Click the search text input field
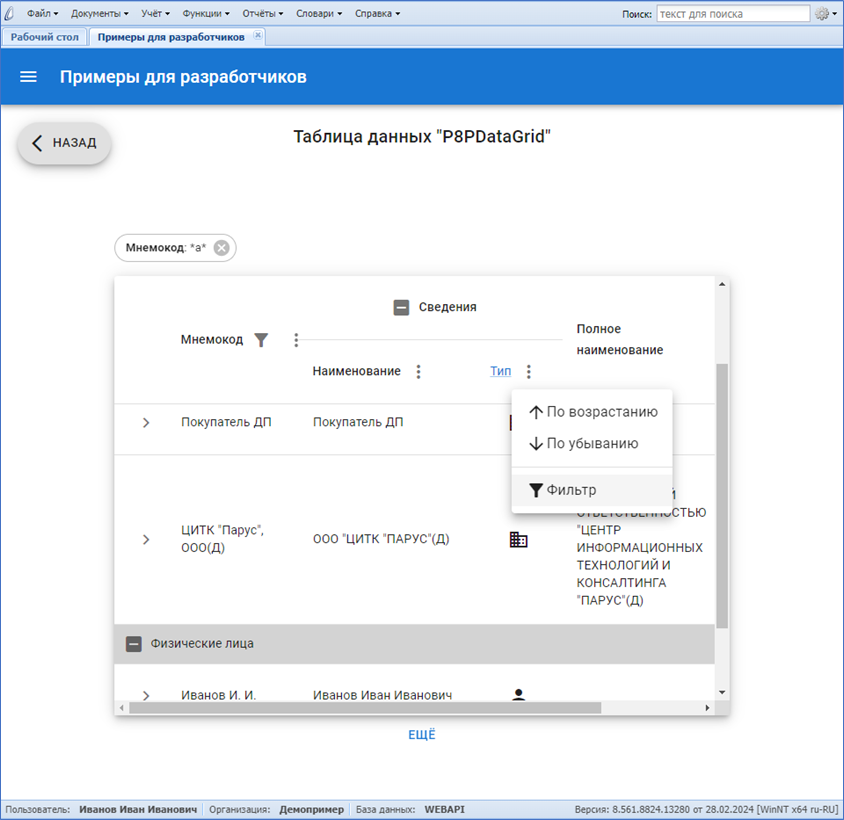The image size is (844, 820). point(732,14)
